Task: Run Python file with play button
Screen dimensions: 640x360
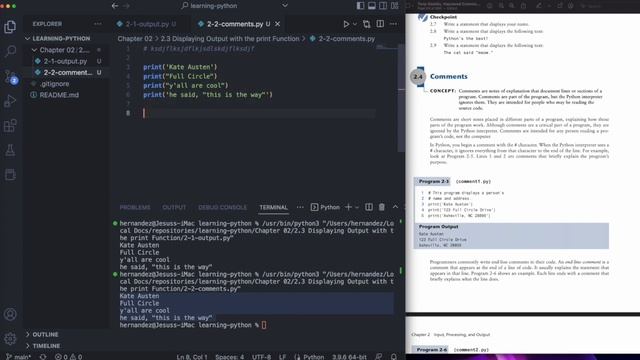Action: (x=346, y=24)
